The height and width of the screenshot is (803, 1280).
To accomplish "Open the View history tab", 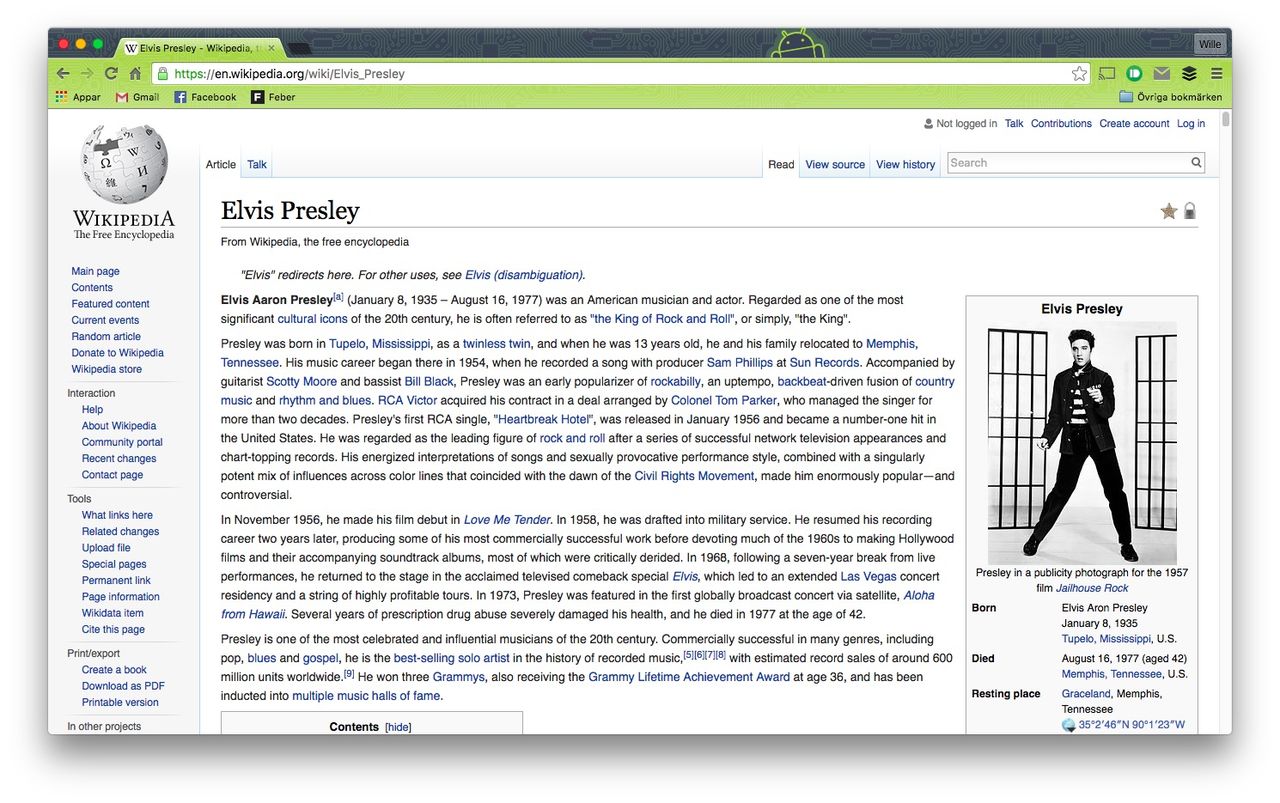I will coord(905,165).
